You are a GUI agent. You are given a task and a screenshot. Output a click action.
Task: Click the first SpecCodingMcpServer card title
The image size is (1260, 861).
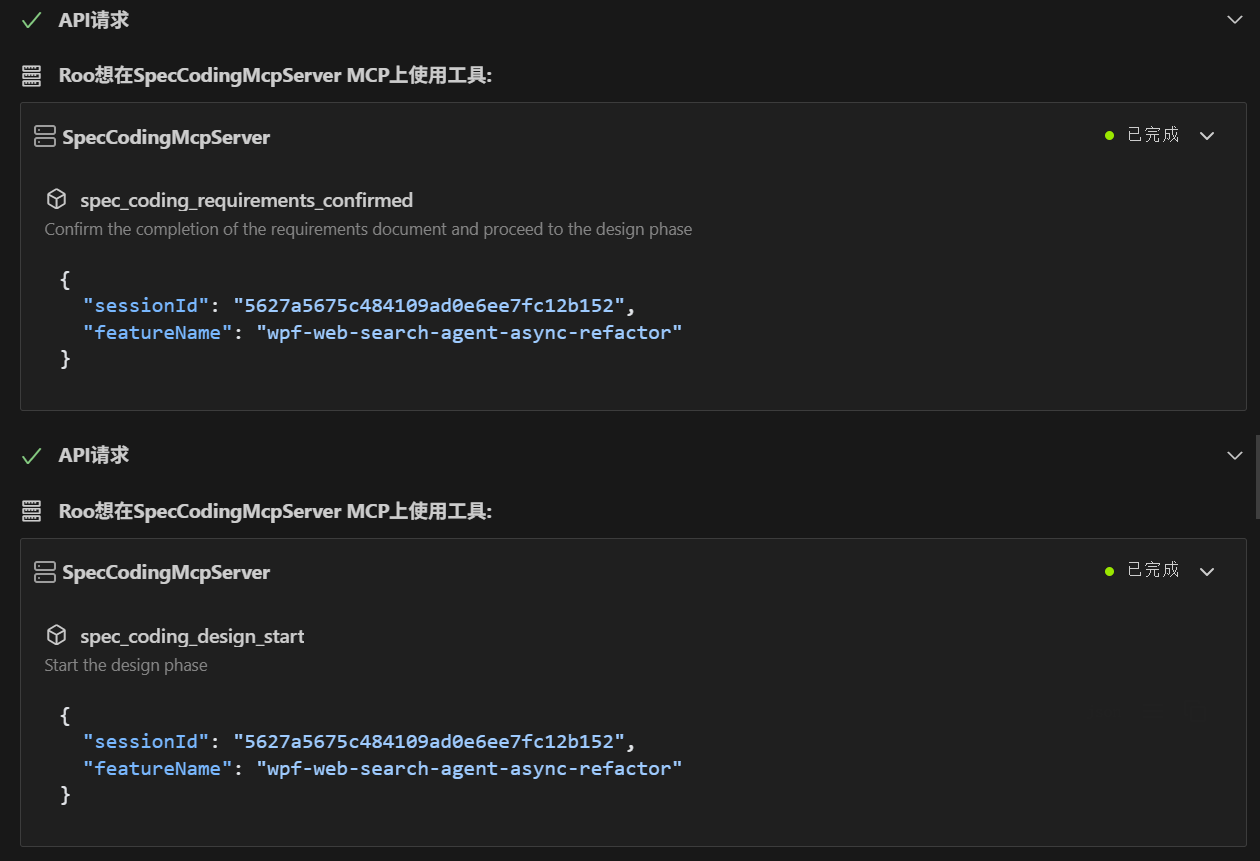pos(166,137)
